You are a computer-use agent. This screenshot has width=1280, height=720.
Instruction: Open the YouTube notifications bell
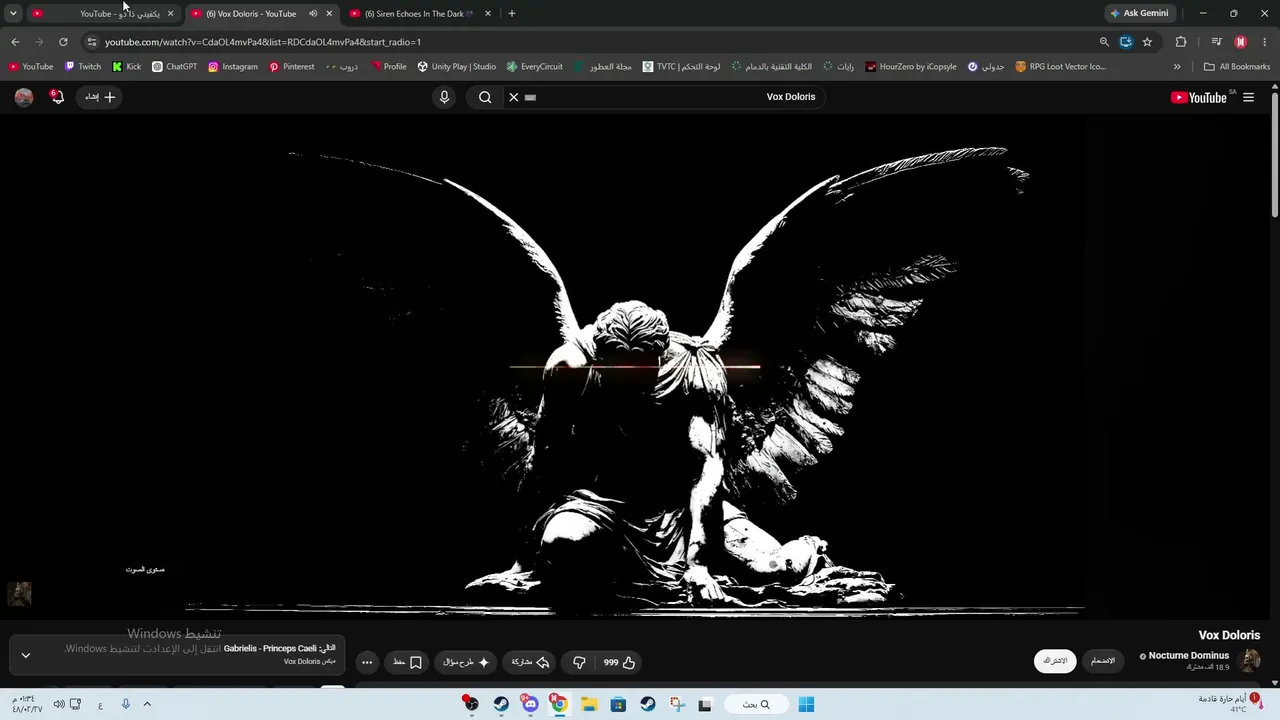(57, 97)
